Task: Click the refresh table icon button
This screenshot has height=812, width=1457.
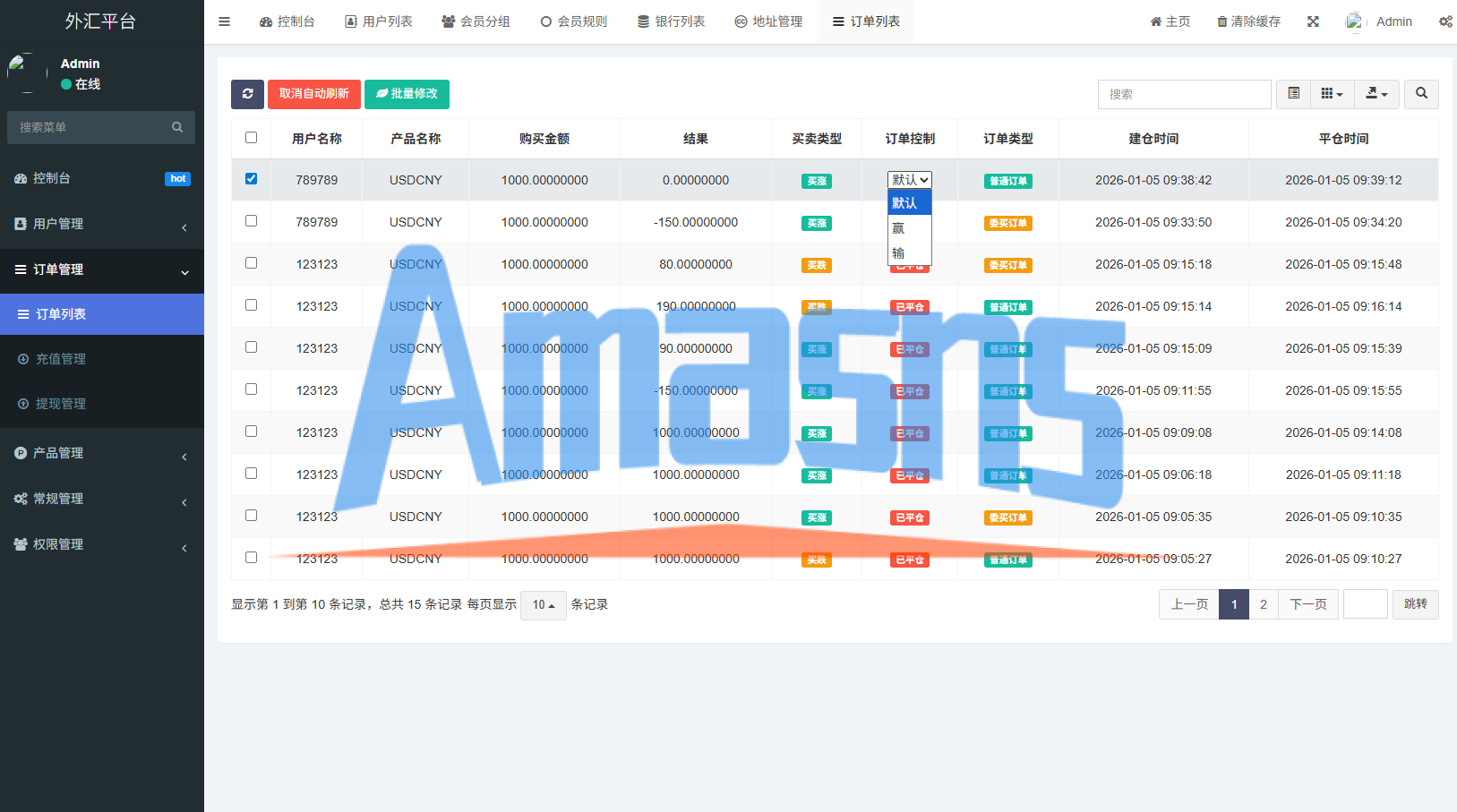Action: (x=247, y=94)
